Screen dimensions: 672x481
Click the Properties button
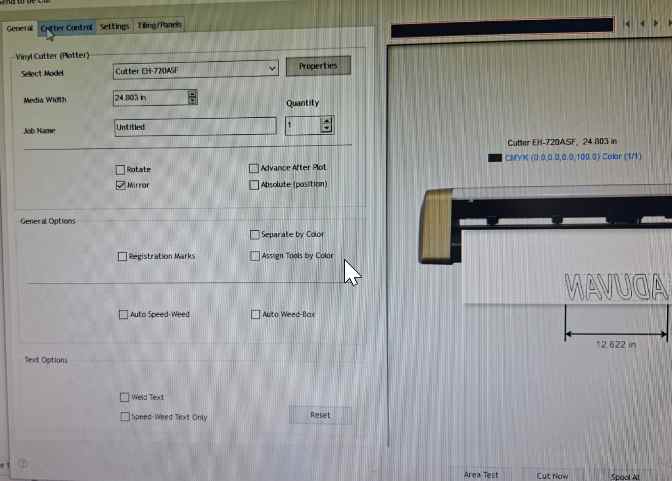pyautogui.click(x=318, y=66)
